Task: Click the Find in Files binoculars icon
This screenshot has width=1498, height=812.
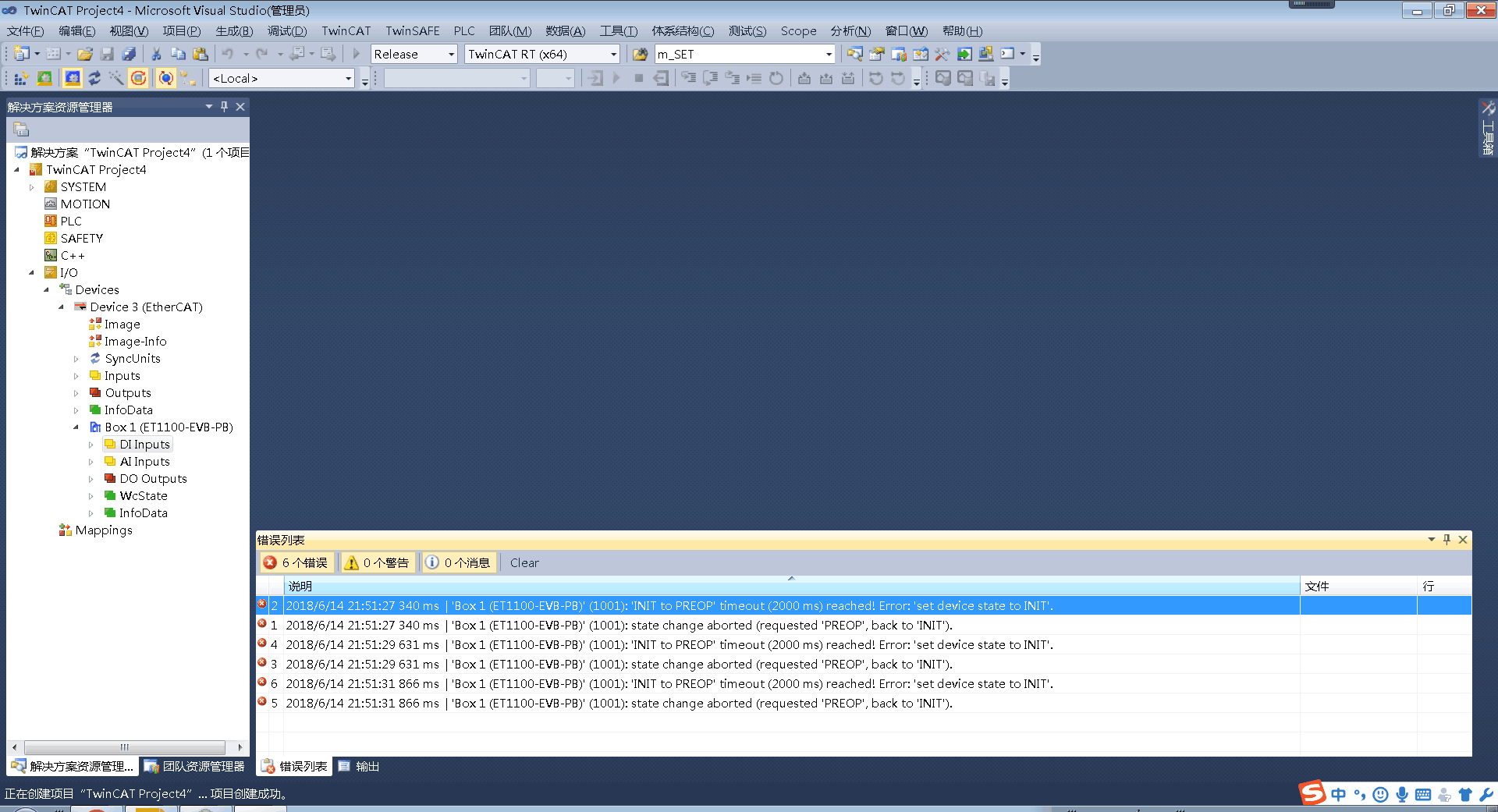Action: pyautogui.click(x=640, y=54)
